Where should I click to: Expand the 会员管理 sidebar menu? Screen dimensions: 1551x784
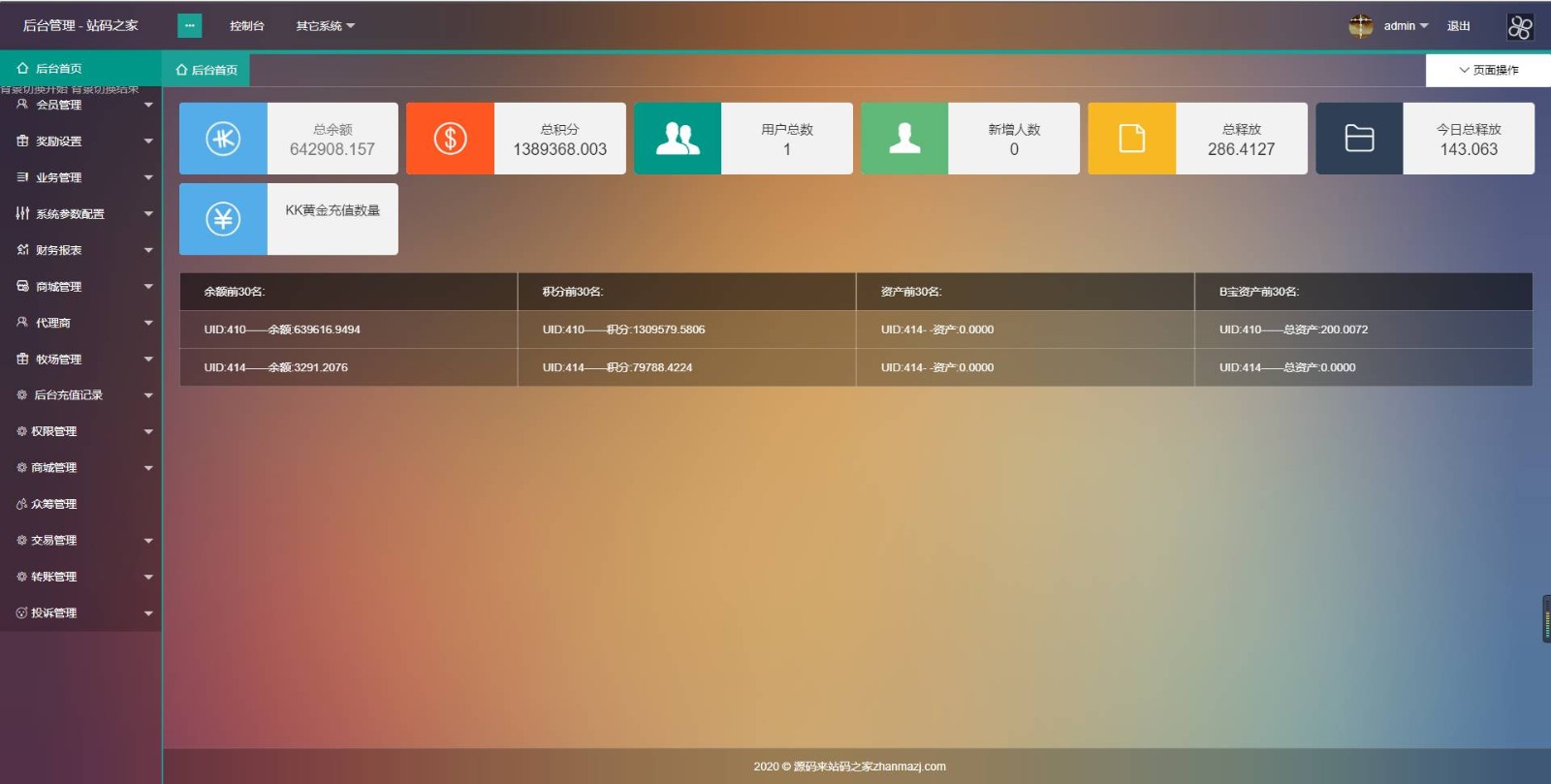(80, 105)
